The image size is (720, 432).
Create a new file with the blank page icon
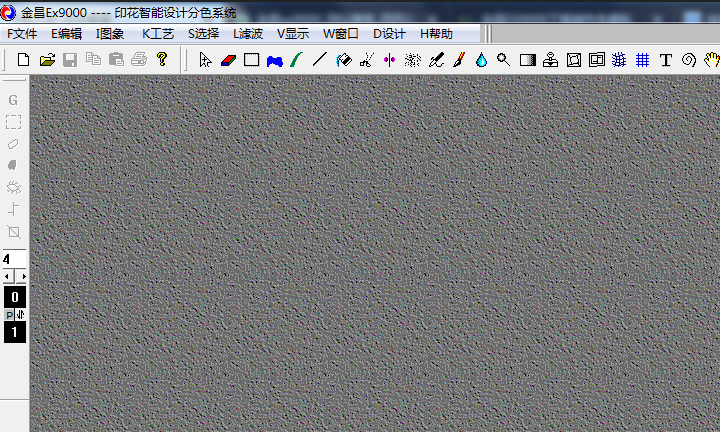(x=23, y=60)
